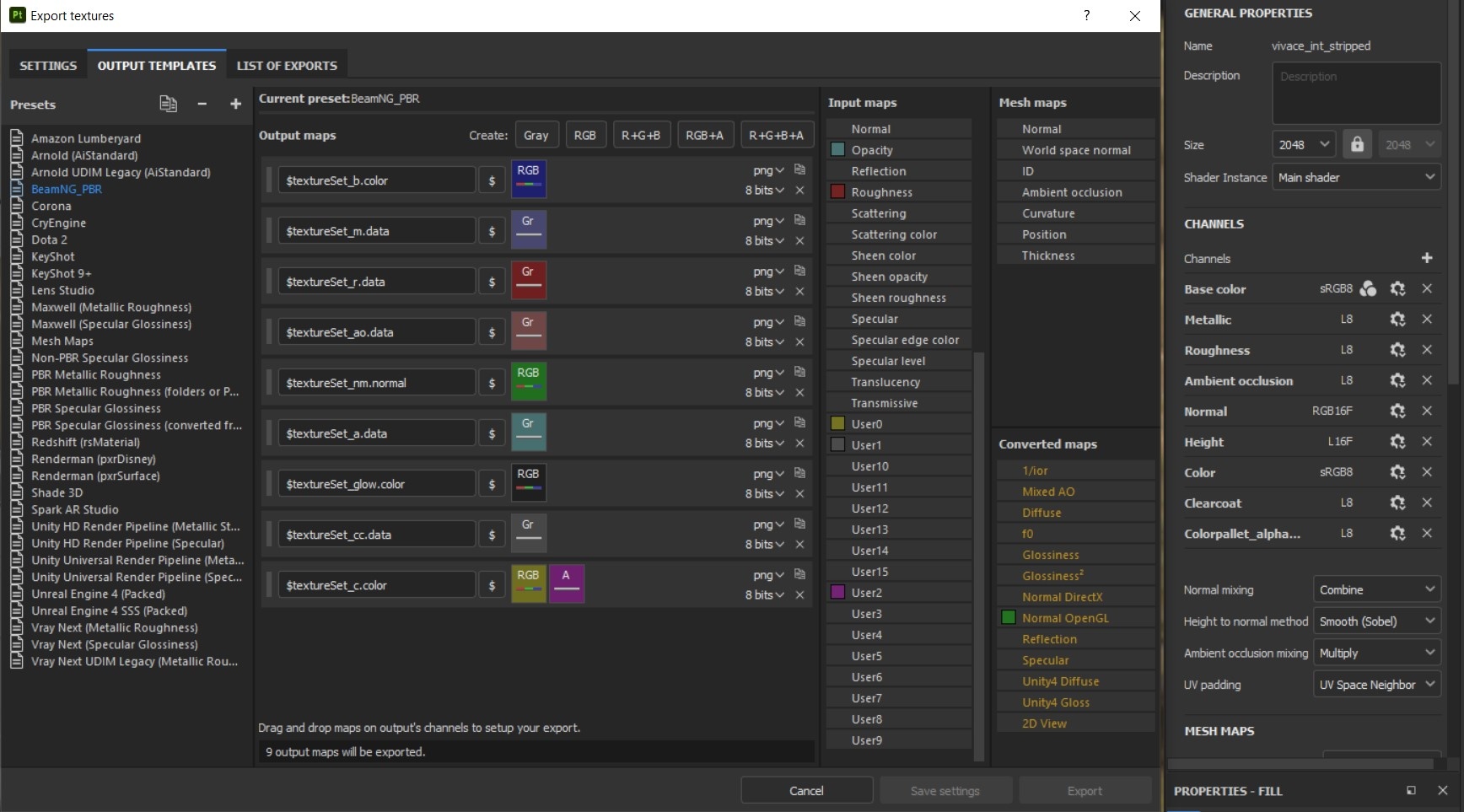Toggle the size lock button
Image resolution: width=1464 pixels, height=812 pixels.
tap(1357, 144)
